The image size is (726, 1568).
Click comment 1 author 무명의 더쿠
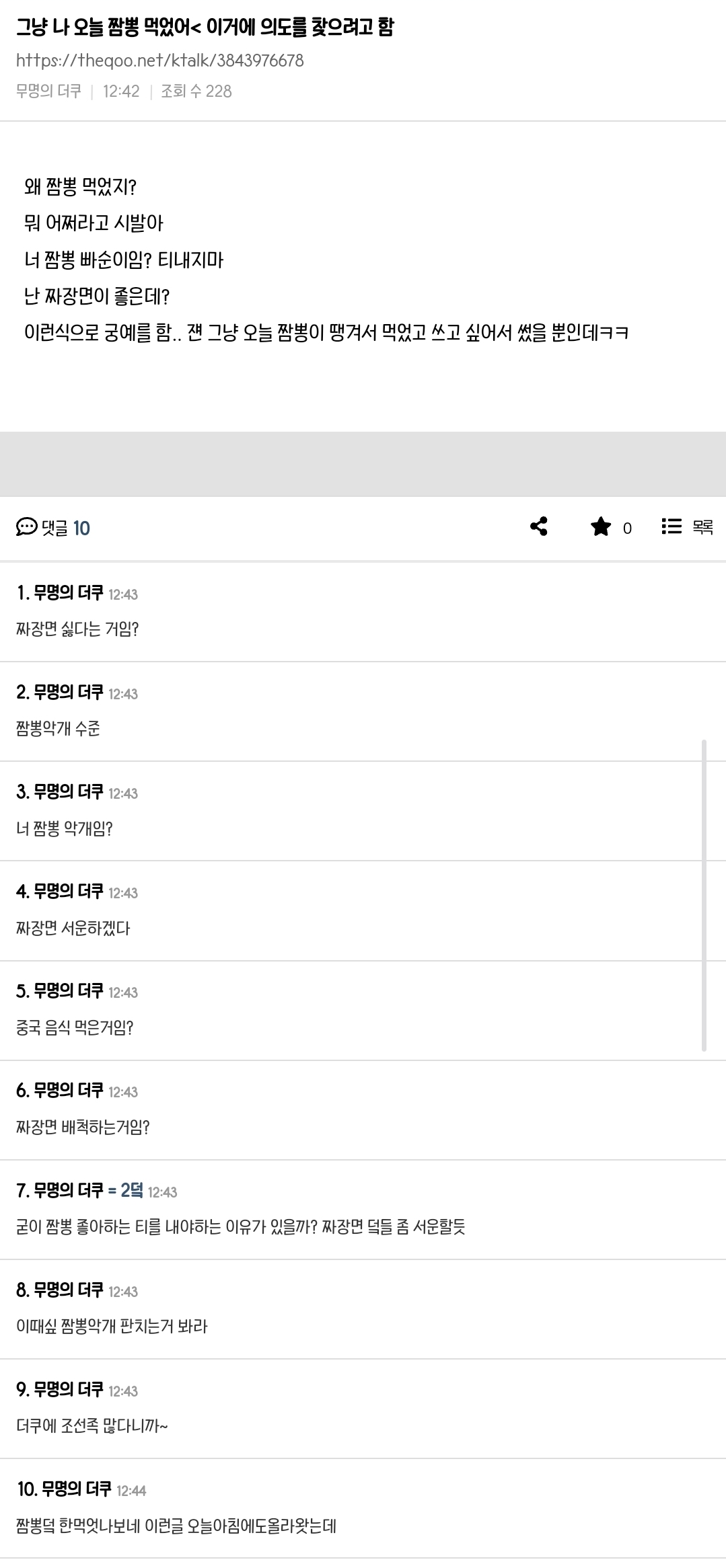pos(68,593)
